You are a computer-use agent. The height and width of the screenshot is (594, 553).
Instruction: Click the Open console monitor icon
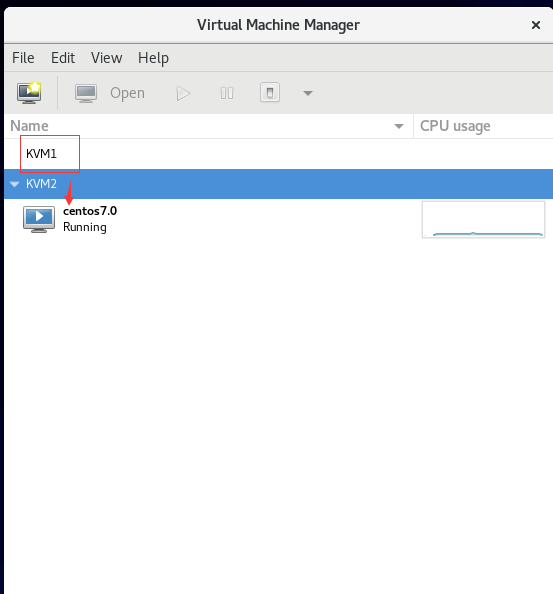[x=86, y=93]
